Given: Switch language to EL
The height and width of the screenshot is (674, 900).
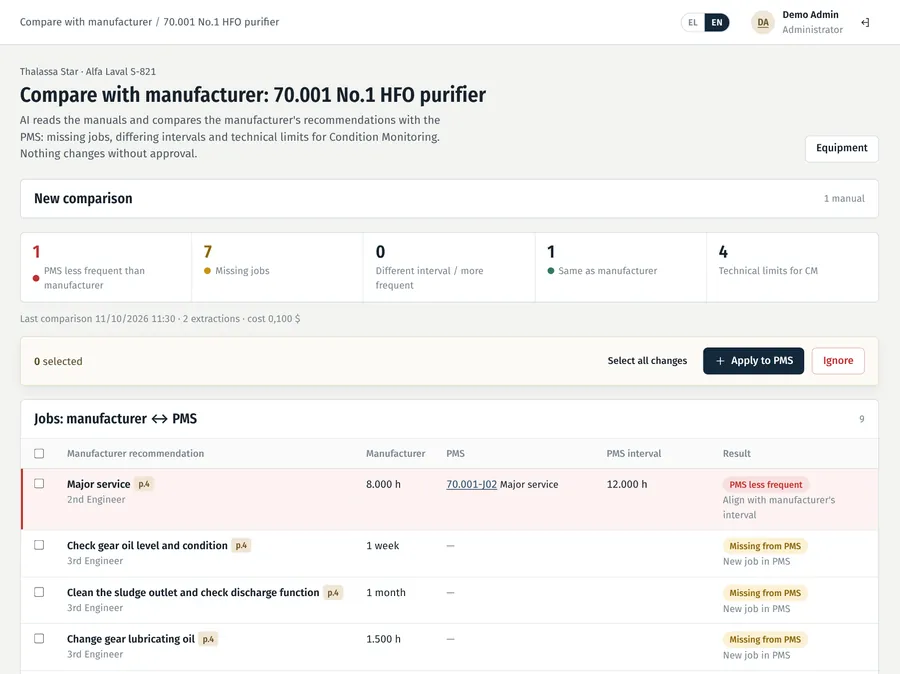Looking at the screenshot, I should pyautogui.click(x=693, y=22).
